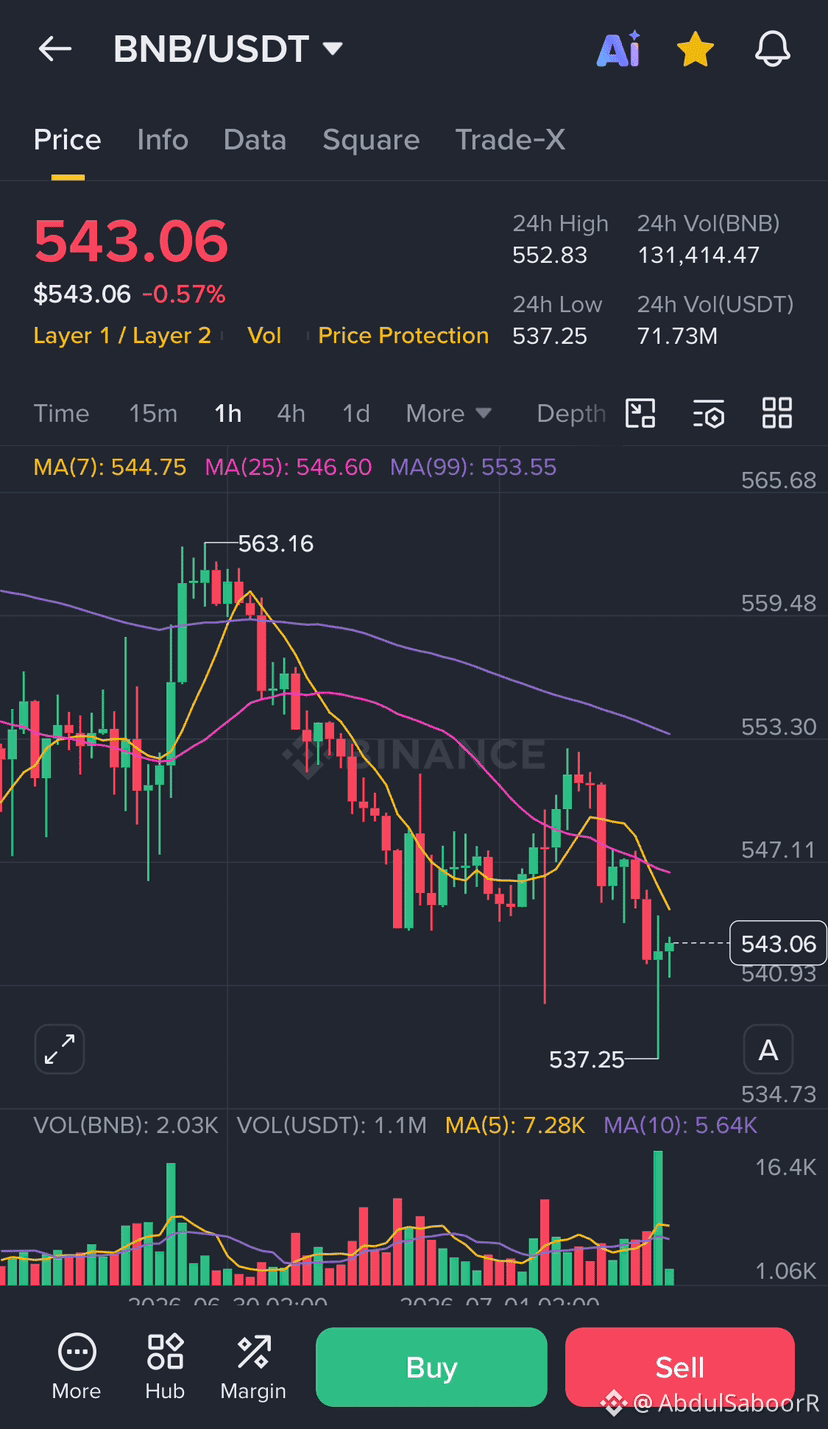
Task: Click the 24h High value 552.83
Action: pos(550,255)
